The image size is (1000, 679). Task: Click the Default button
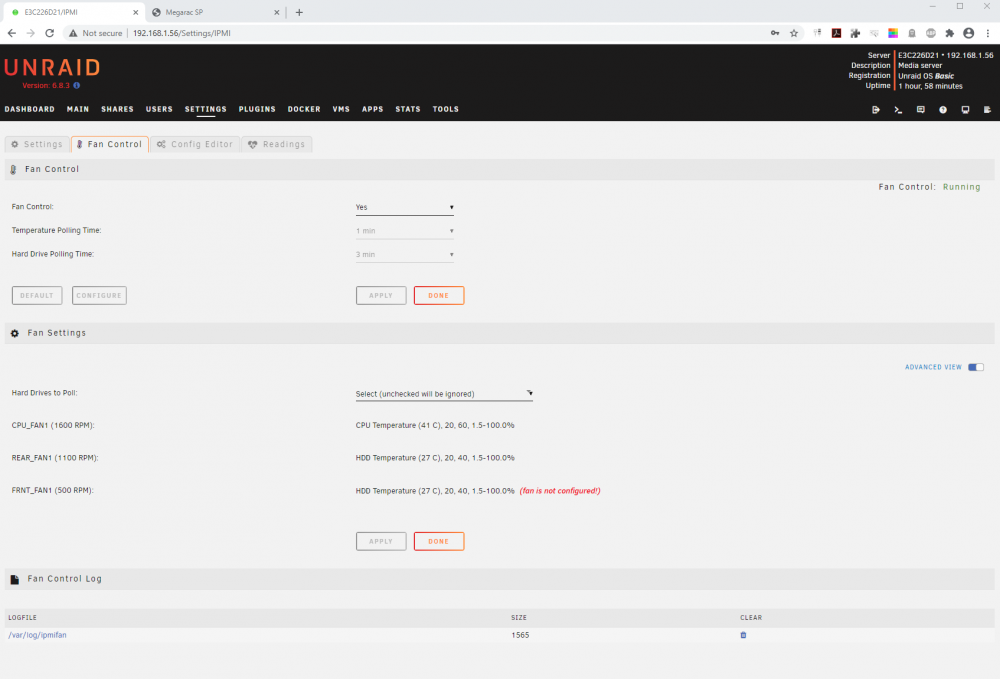[x=37, y=295]
